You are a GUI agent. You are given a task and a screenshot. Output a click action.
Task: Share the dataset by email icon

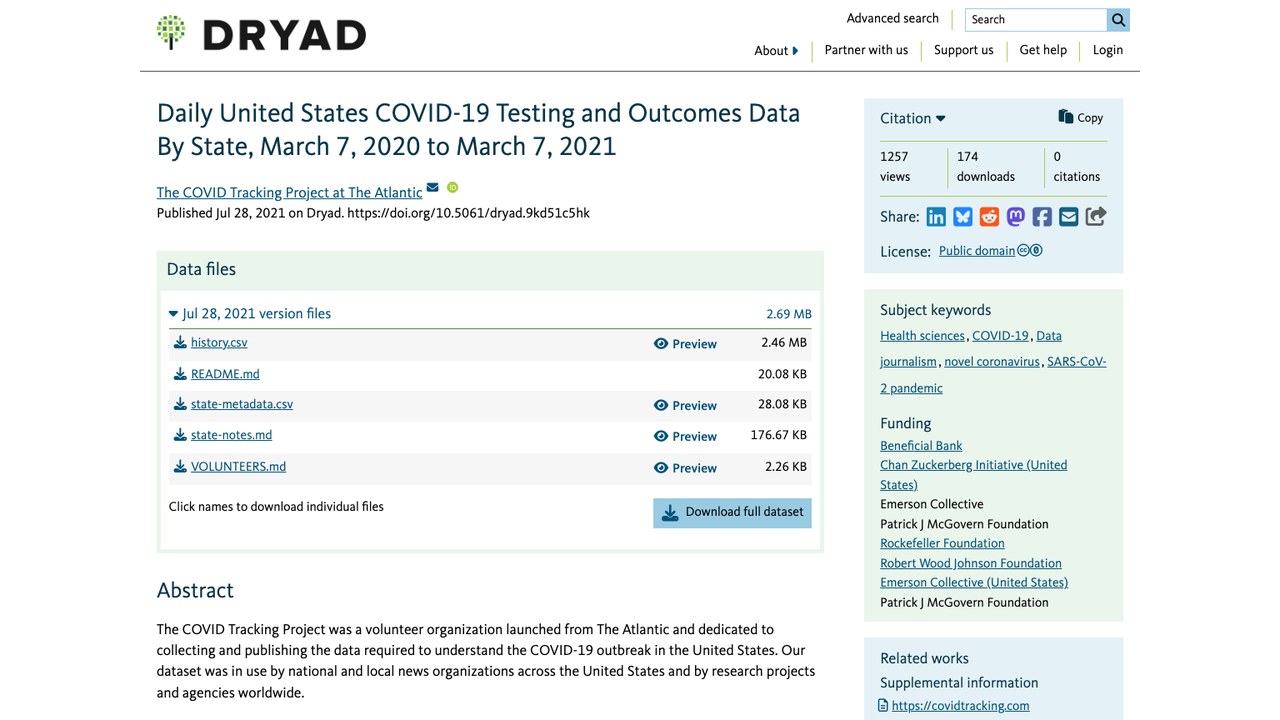[x=1069, y=217]
